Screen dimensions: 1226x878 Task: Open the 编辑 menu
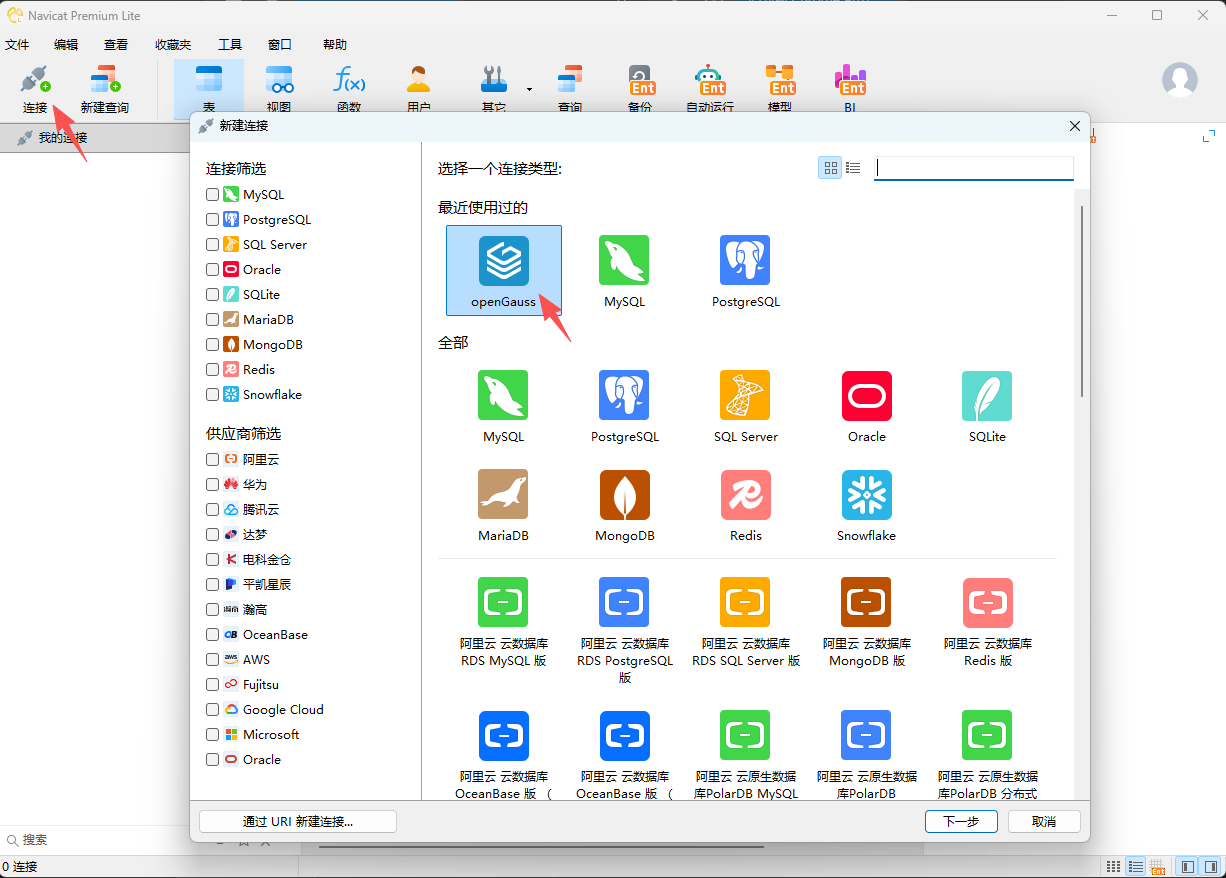(x=66, y=45)
